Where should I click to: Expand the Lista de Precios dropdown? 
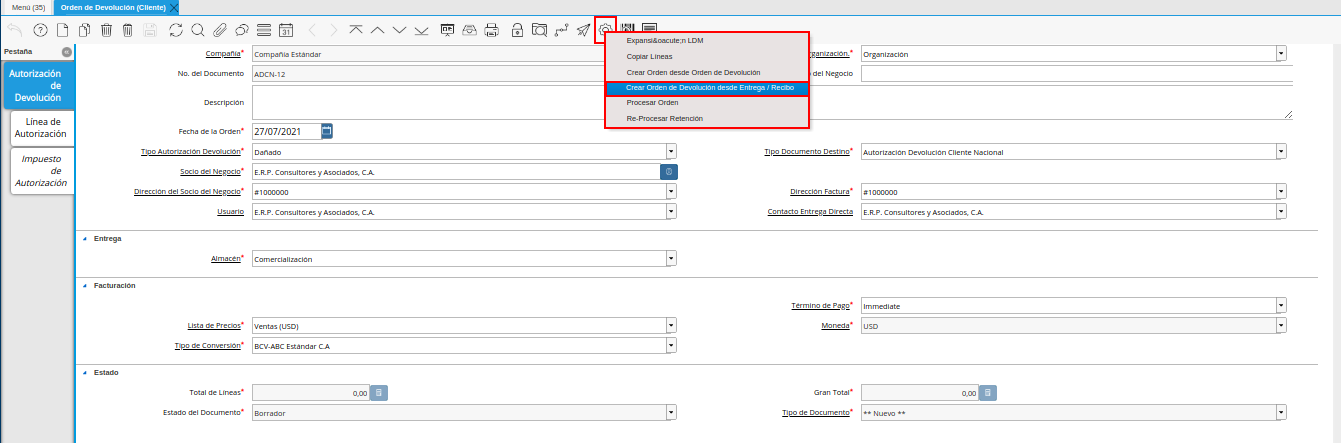[671, 325]
